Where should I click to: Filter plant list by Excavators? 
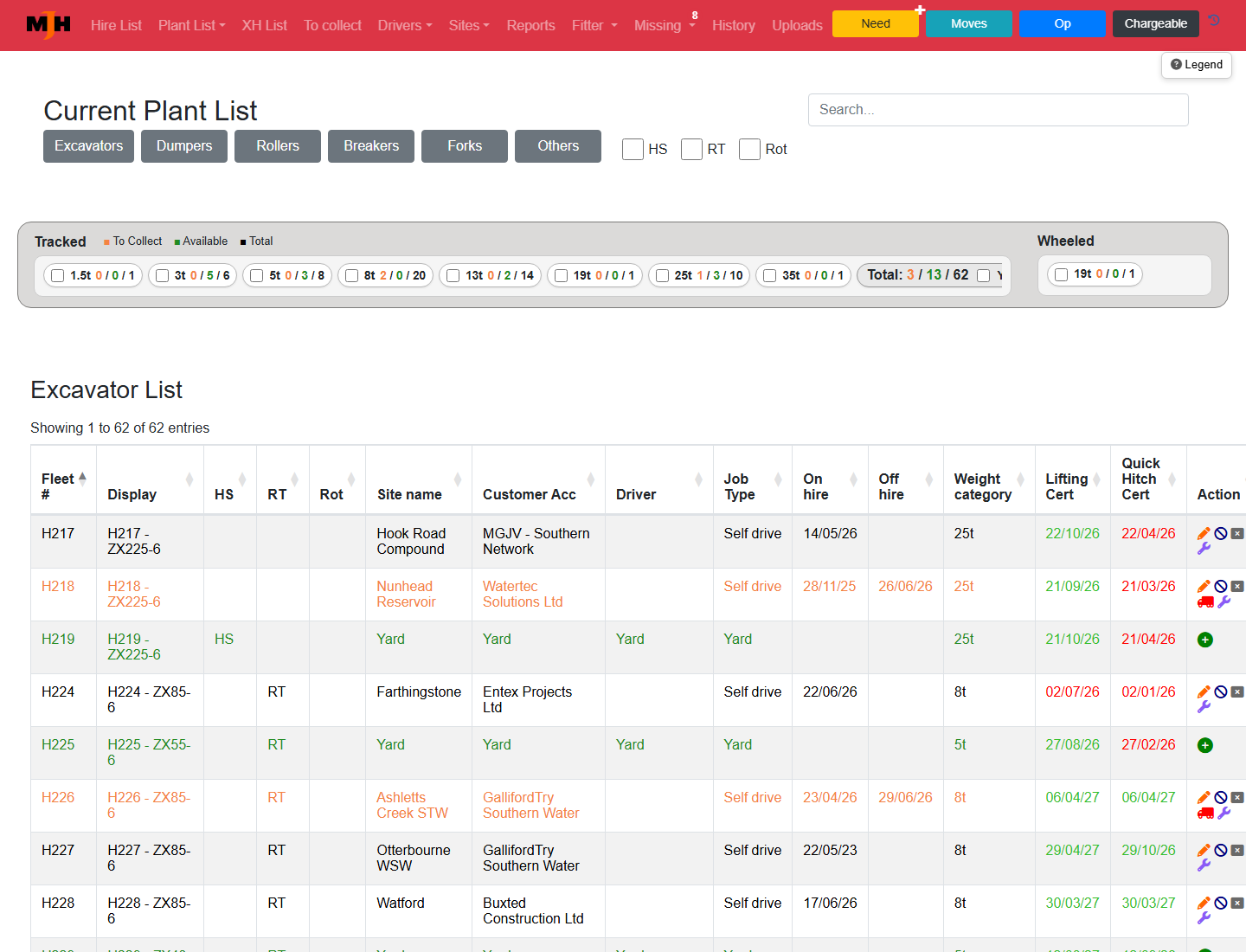coord(89,146)
